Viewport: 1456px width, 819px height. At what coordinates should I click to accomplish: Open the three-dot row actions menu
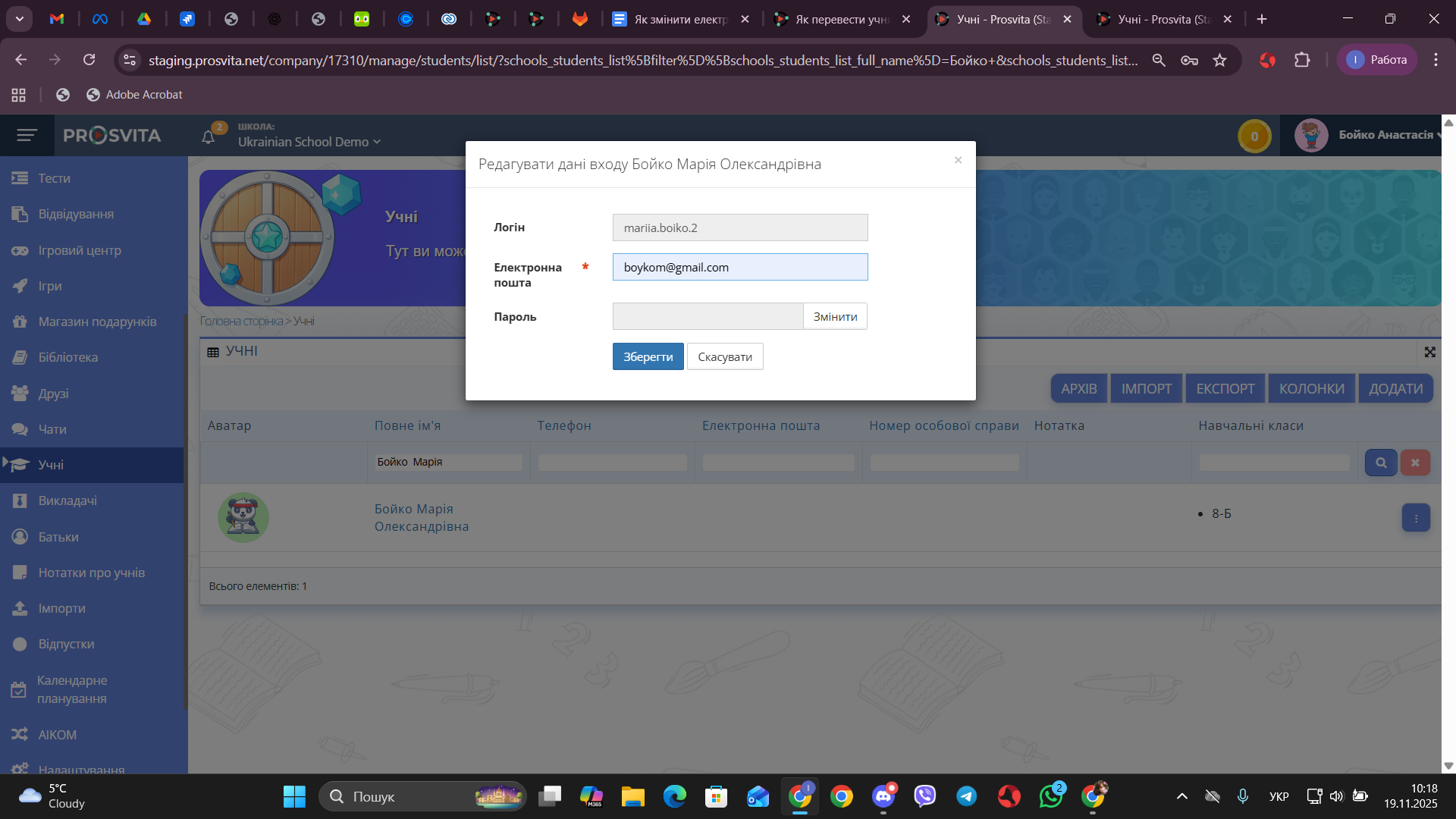[x=1416, y=518]
